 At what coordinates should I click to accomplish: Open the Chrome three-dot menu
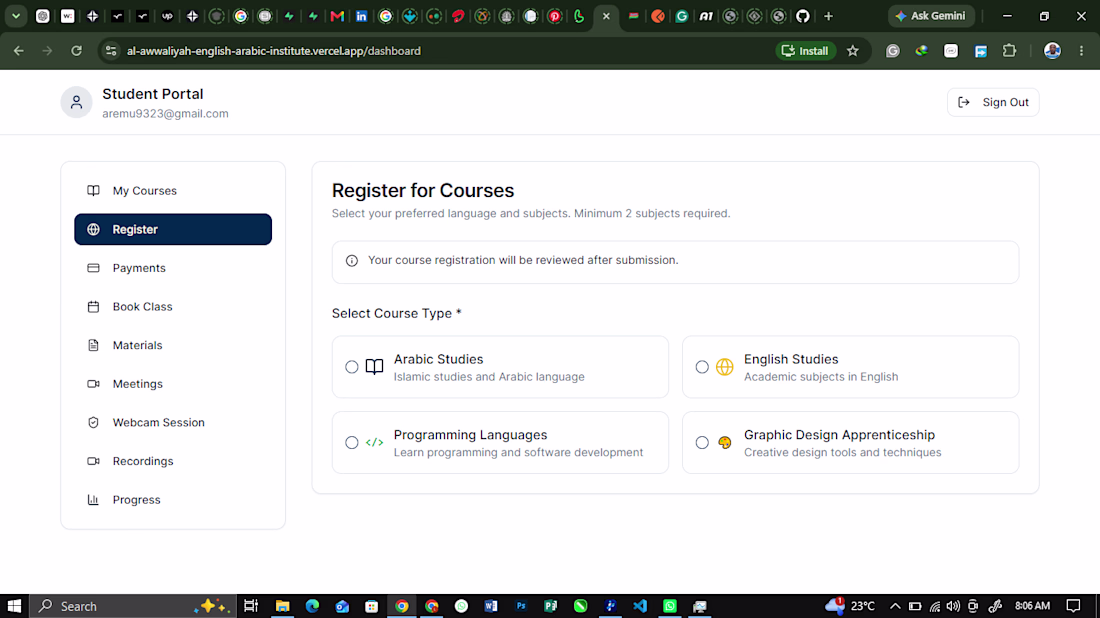pyautogui.click(x=1081, y=51)
